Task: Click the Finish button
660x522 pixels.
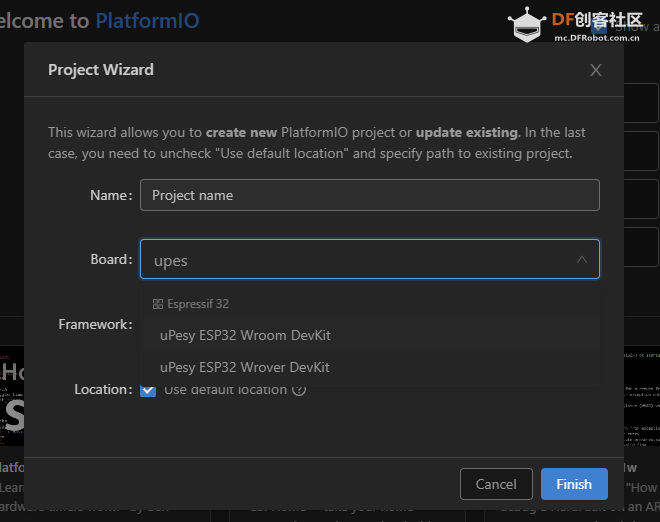Action: tap(574, 484)
